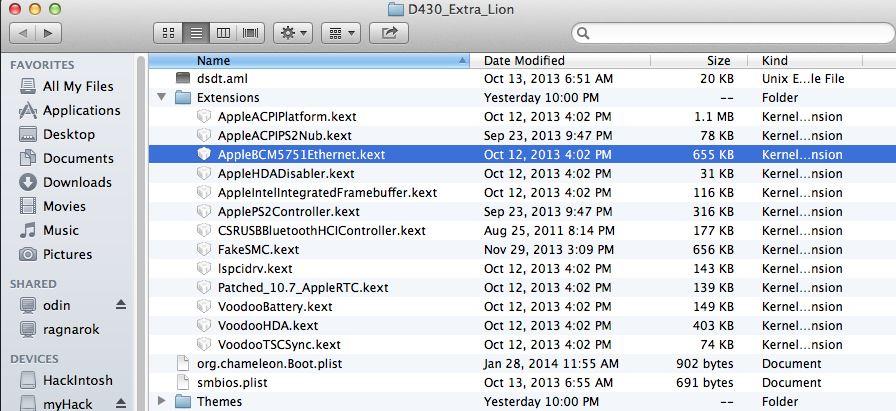Click the Share toolbar button
The width and height of the screenshot is (896, 411).
click(389, 33)
